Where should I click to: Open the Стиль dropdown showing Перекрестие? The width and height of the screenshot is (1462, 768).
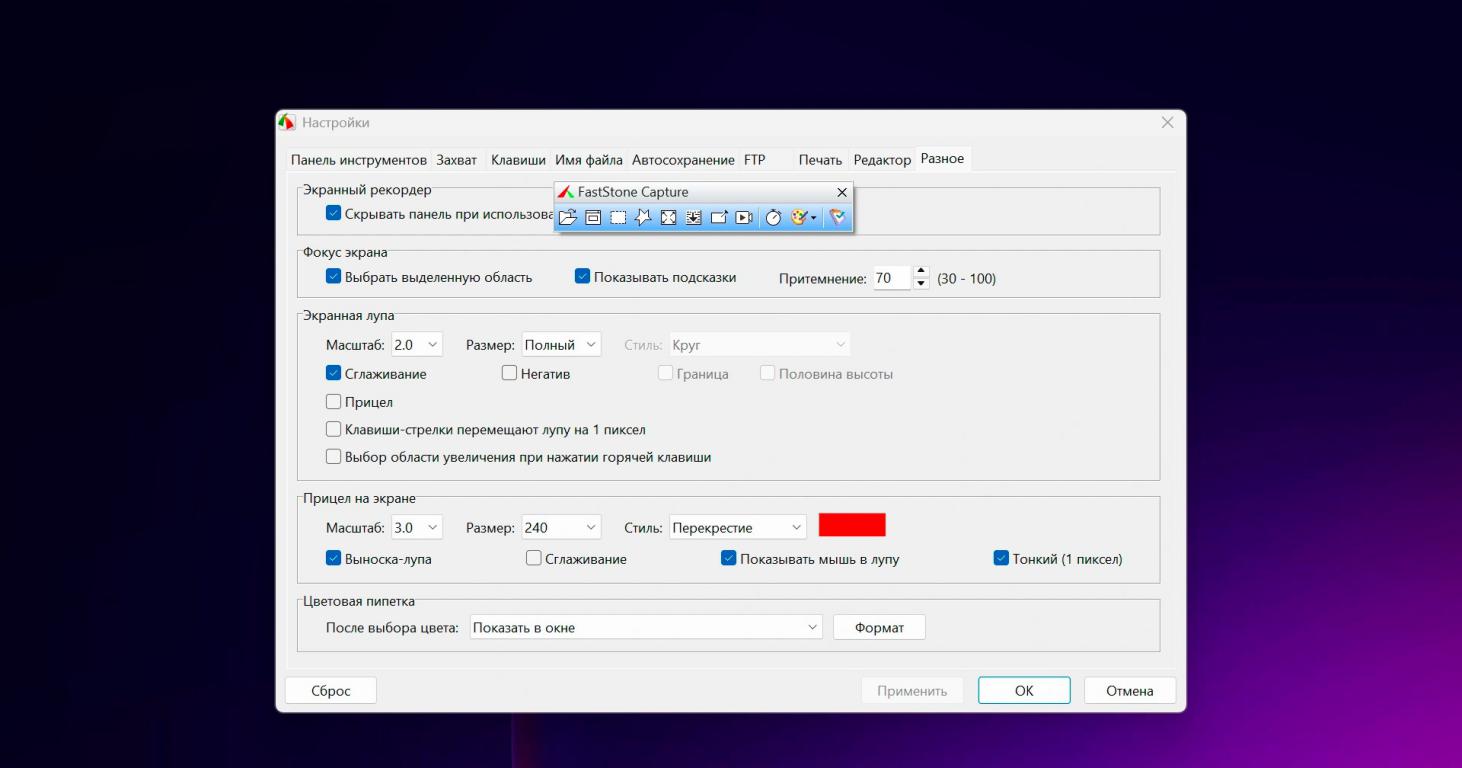[x=738, y=527]
